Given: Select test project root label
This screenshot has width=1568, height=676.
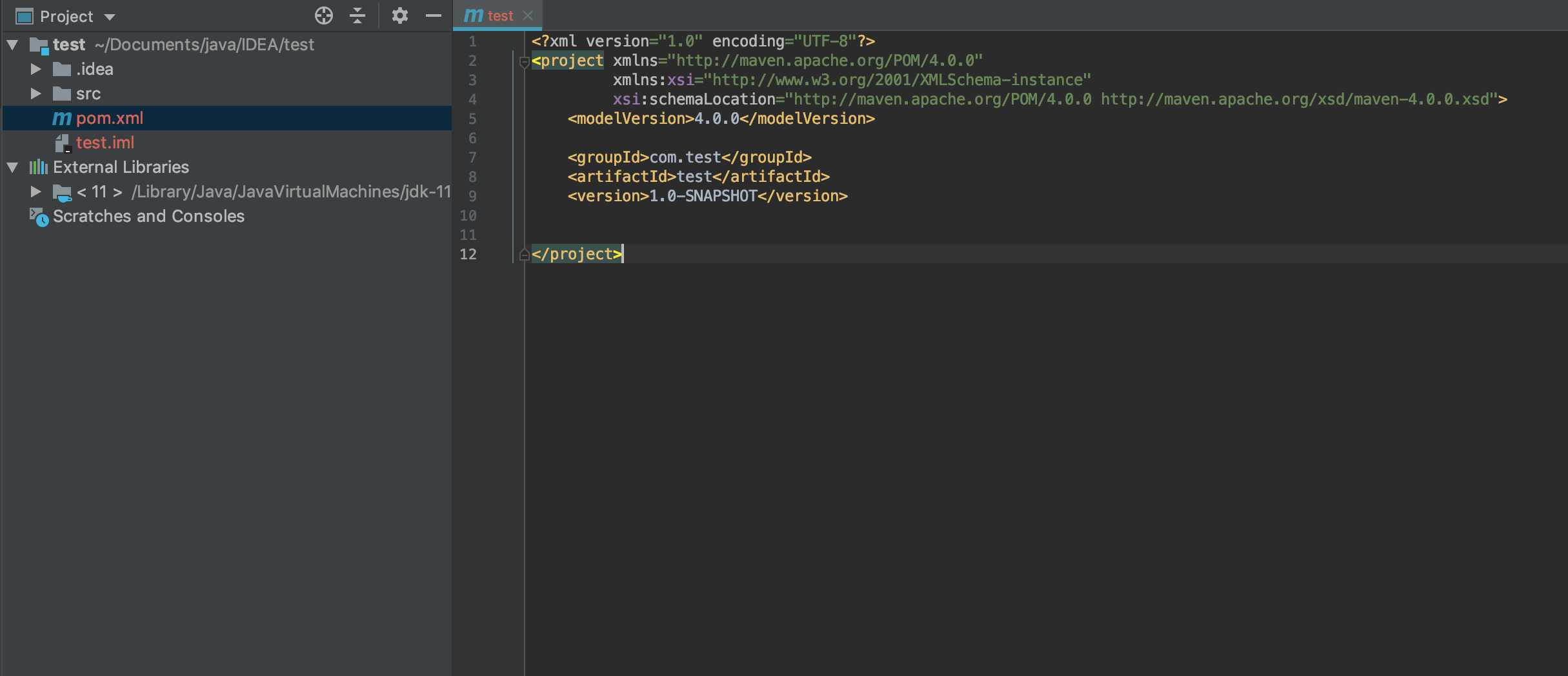Looking at the screenshot, I should (x=69, y=45).
